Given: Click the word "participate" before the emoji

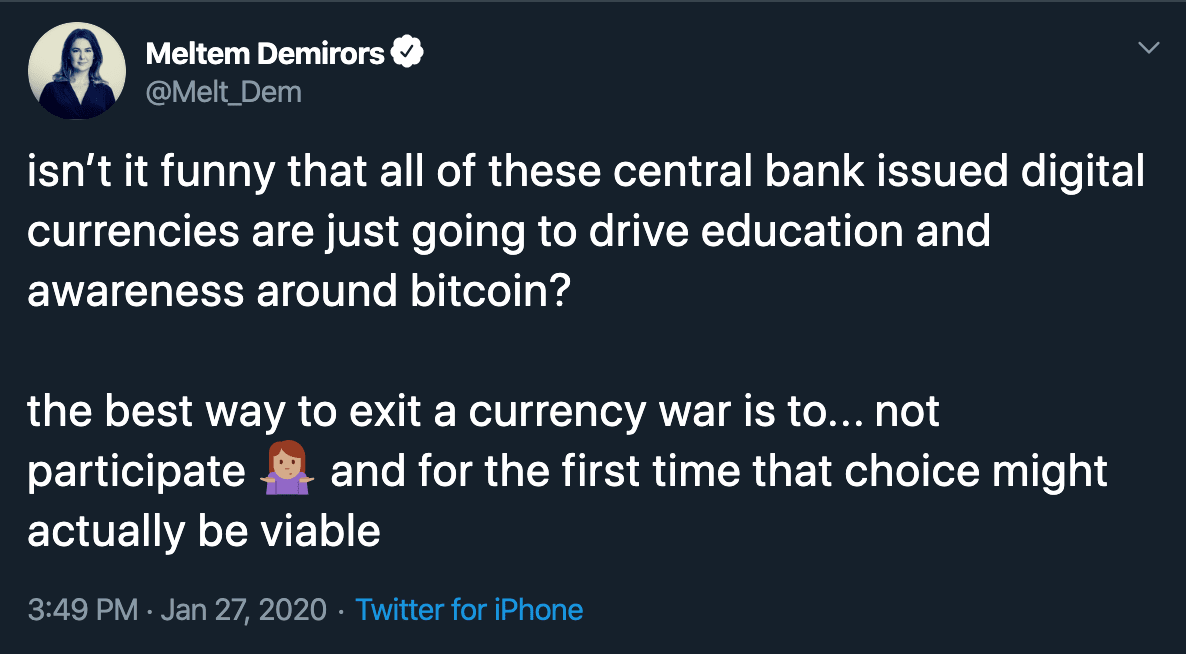Looking at the screenshot, I should (x=136, y=471).
